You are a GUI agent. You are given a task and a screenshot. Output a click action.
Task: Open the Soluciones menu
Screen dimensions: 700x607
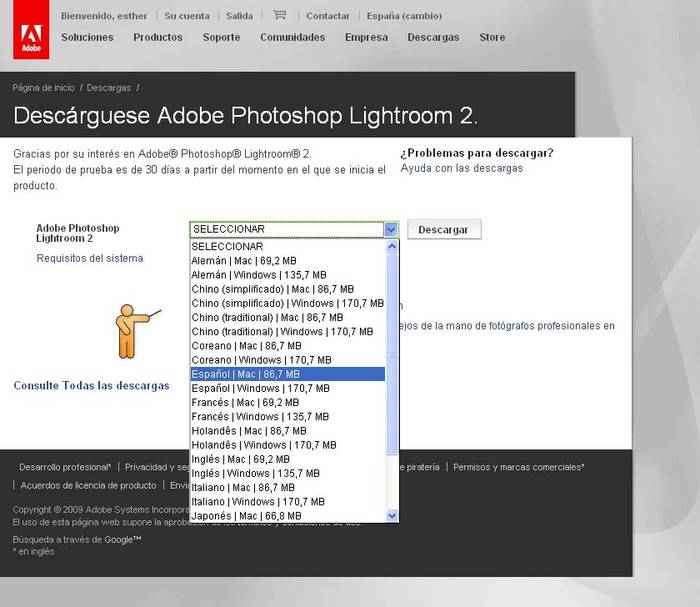tap(88, 37)
